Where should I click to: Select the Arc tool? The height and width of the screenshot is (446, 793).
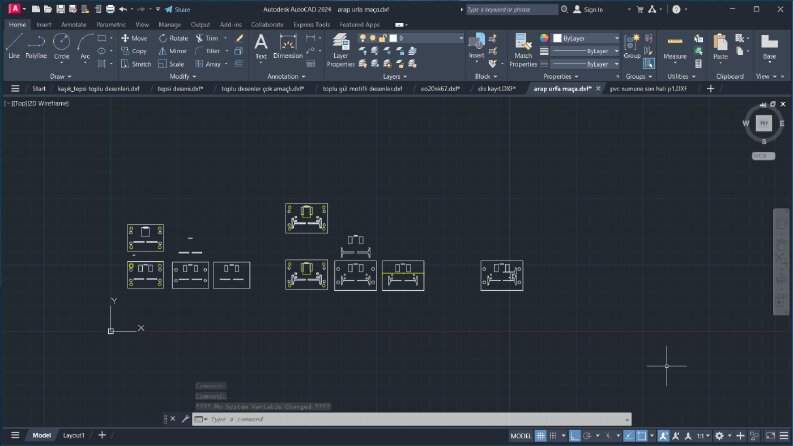click(x=85, y=47)
